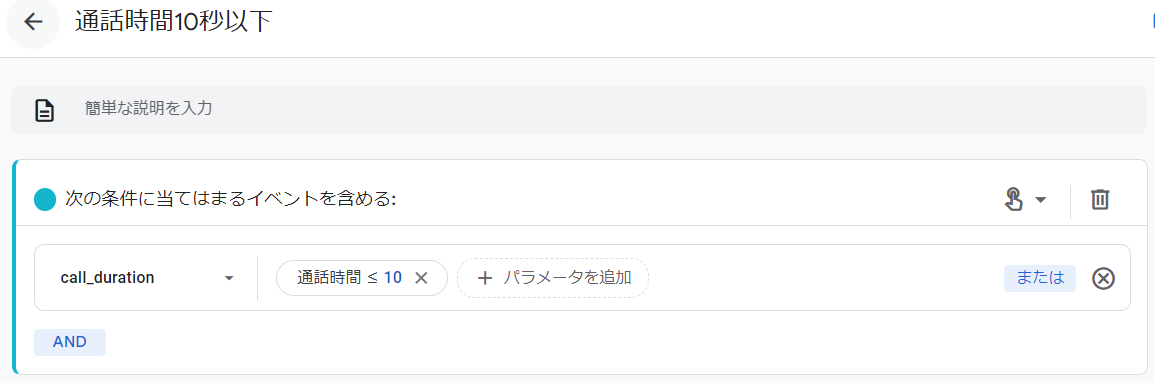
Task: Click the 次の条件に当てはまるイベントを含める heading
Action: point(231,199)
